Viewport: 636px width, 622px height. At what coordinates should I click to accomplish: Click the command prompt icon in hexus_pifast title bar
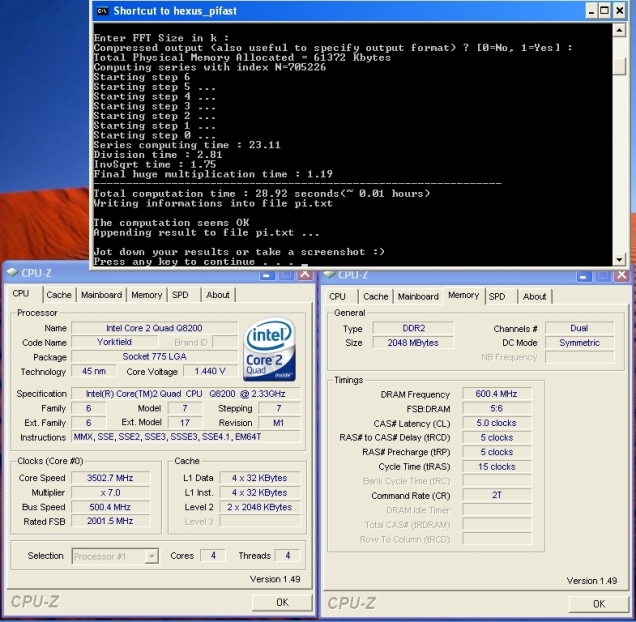pyautogui.click(x=102, y=11)
